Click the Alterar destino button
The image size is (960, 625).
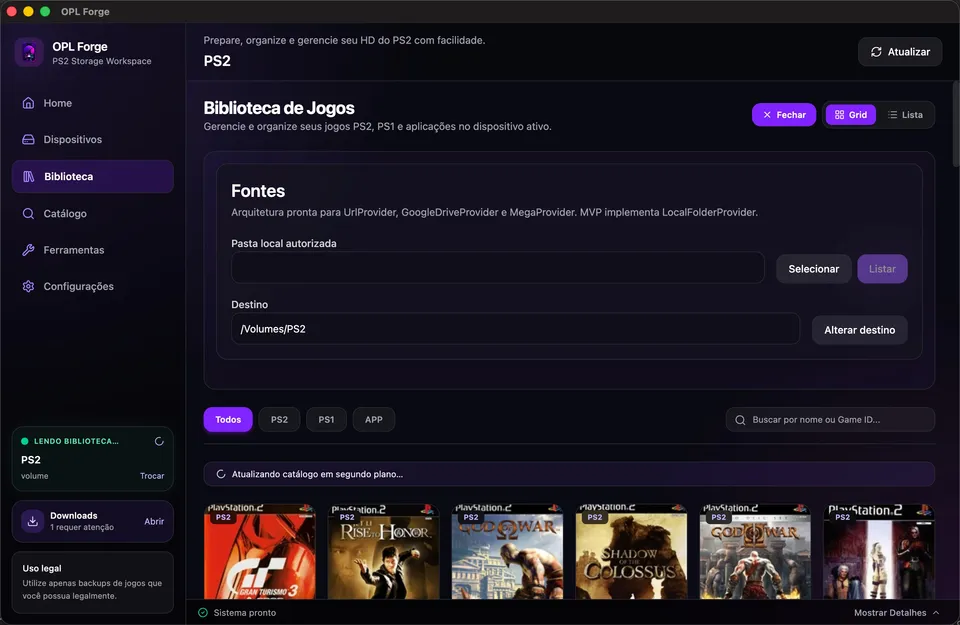tap(859, 330)
